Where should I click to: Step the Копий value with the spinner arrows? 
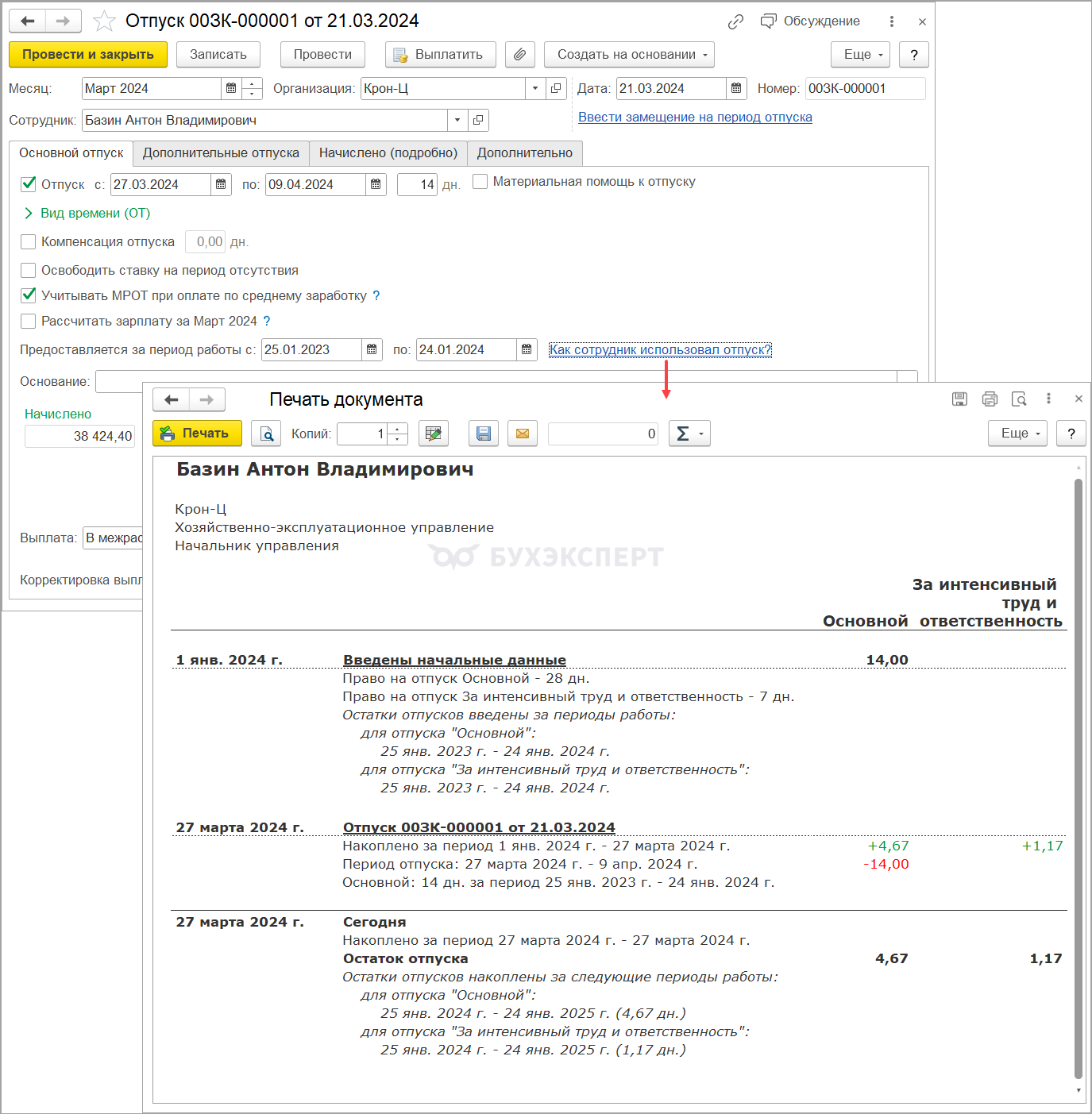398,434
